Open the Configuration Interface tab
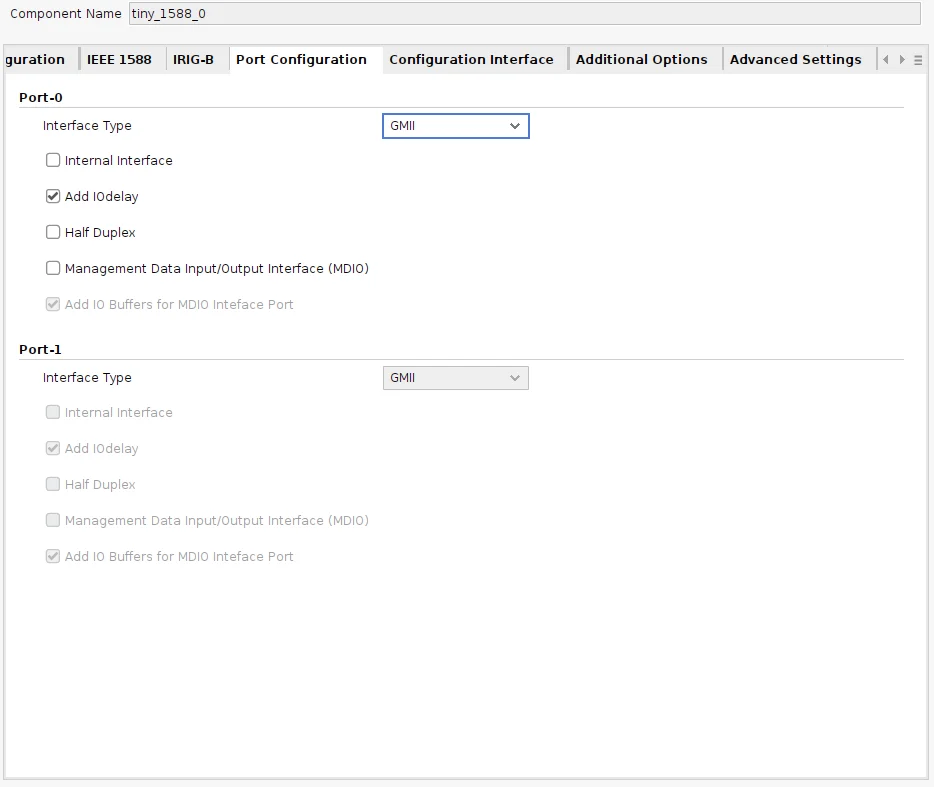Image resolution: width=934 pixels, height=787 pixels. (471, 60)
